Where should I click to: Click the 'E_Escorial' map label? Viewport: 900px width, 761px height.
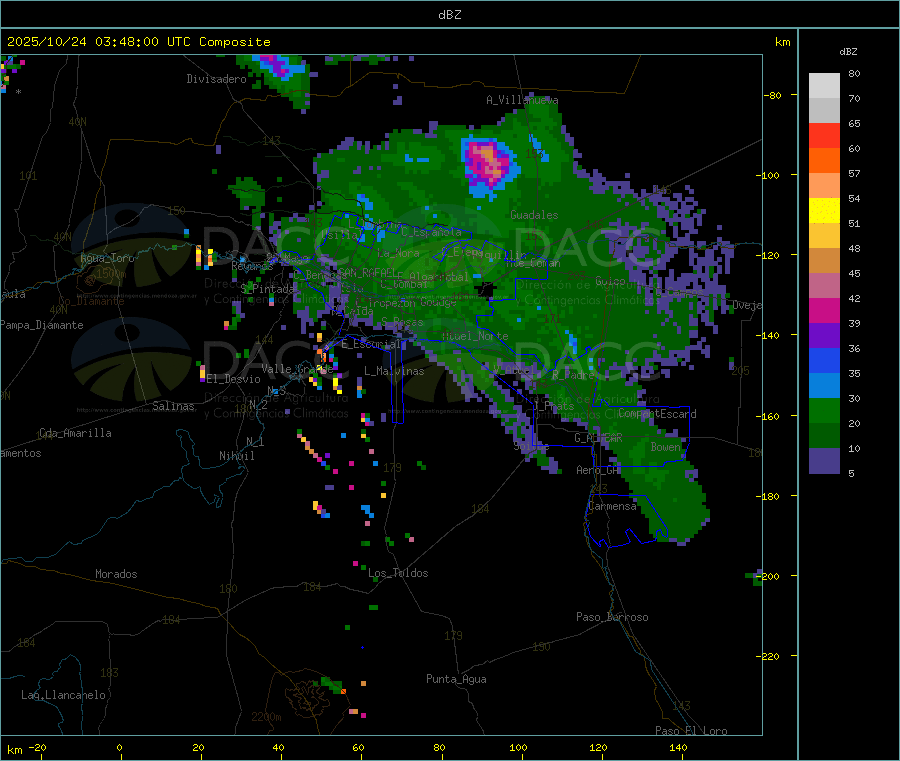pyautogui.click(x=371, y=344)
